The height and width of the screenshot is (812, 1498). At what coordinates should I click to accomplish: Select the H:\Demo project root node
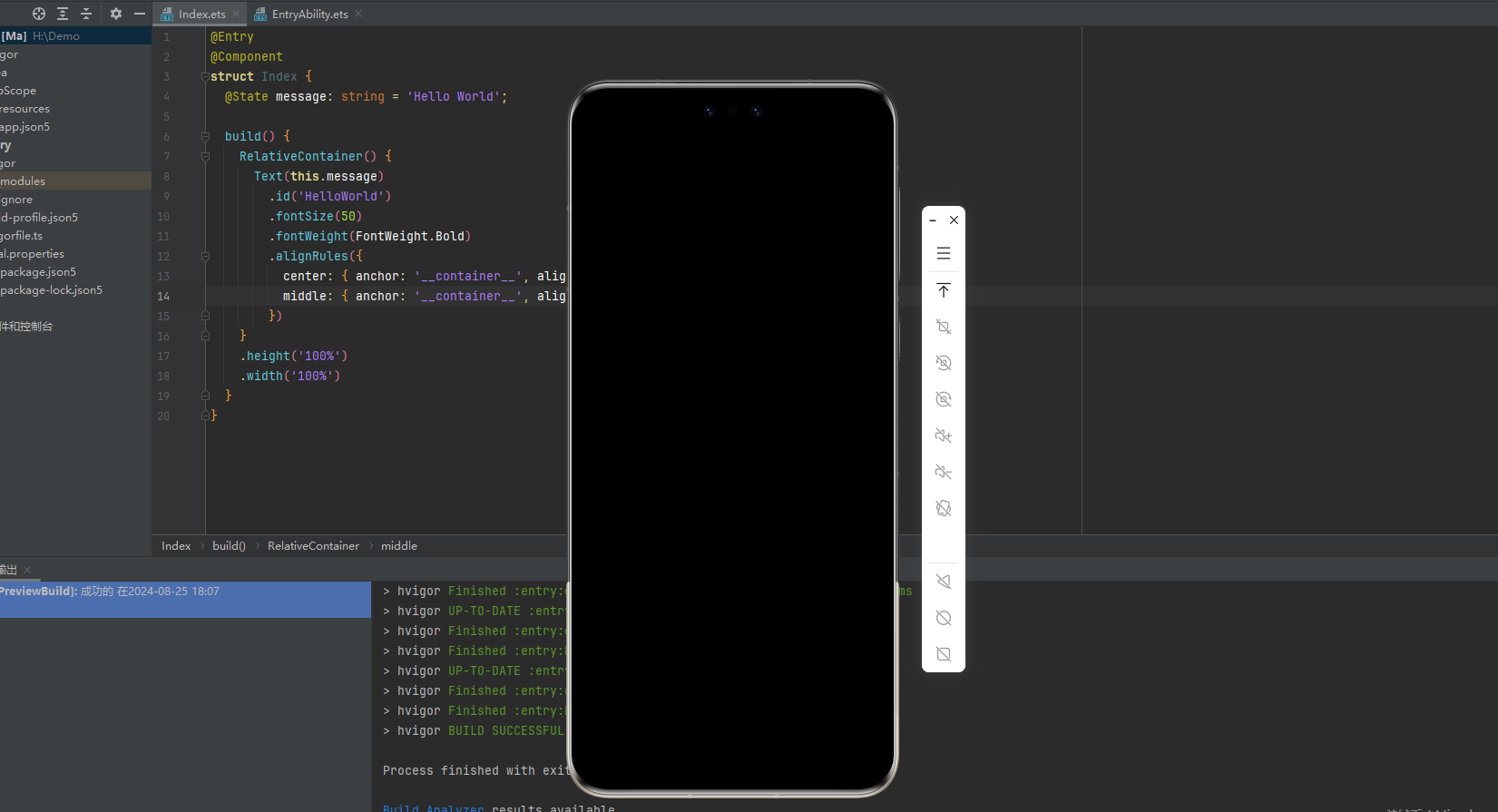75,36
